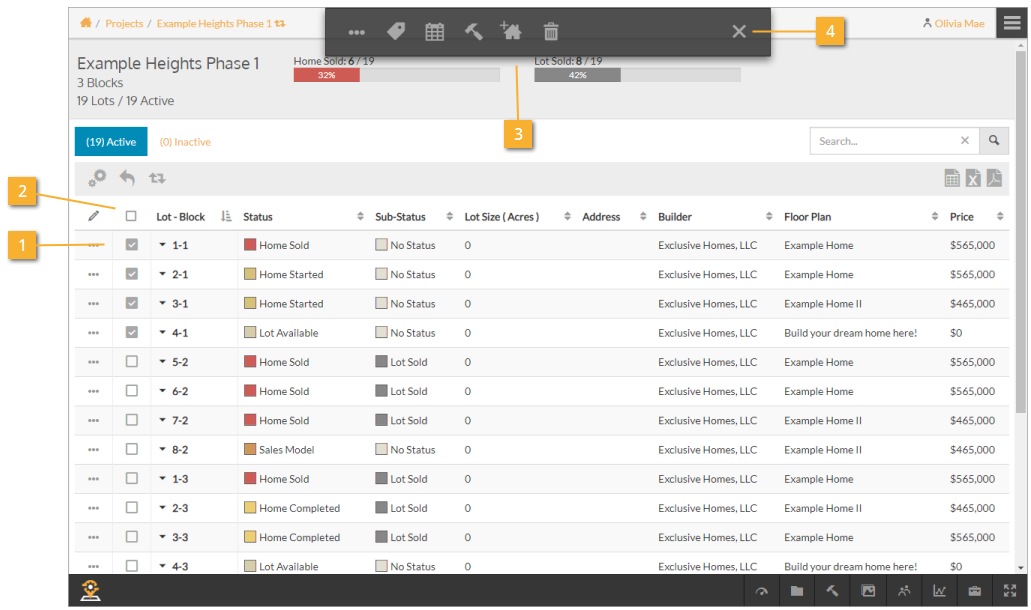Click the magnifier search button
This screenshot has height=610, width=1031.
click(993, 141)
